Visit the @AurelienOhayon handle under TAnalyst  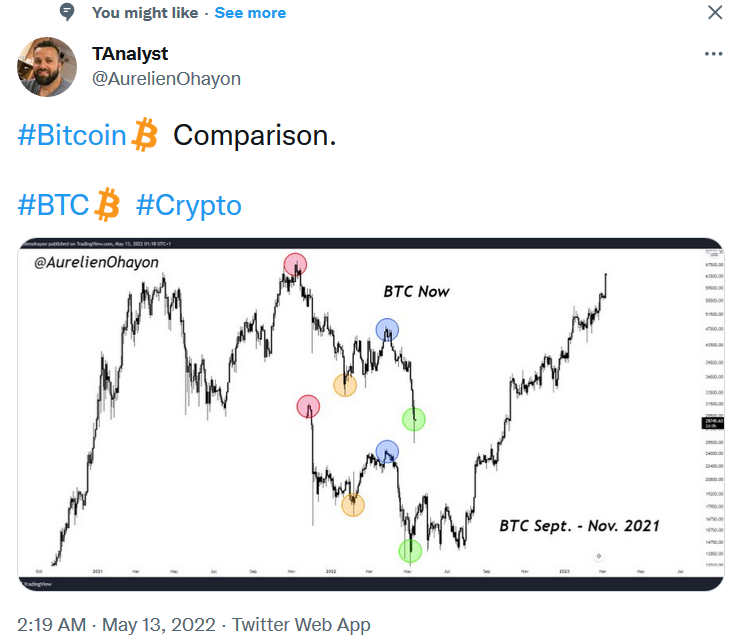tap(166, 78)
